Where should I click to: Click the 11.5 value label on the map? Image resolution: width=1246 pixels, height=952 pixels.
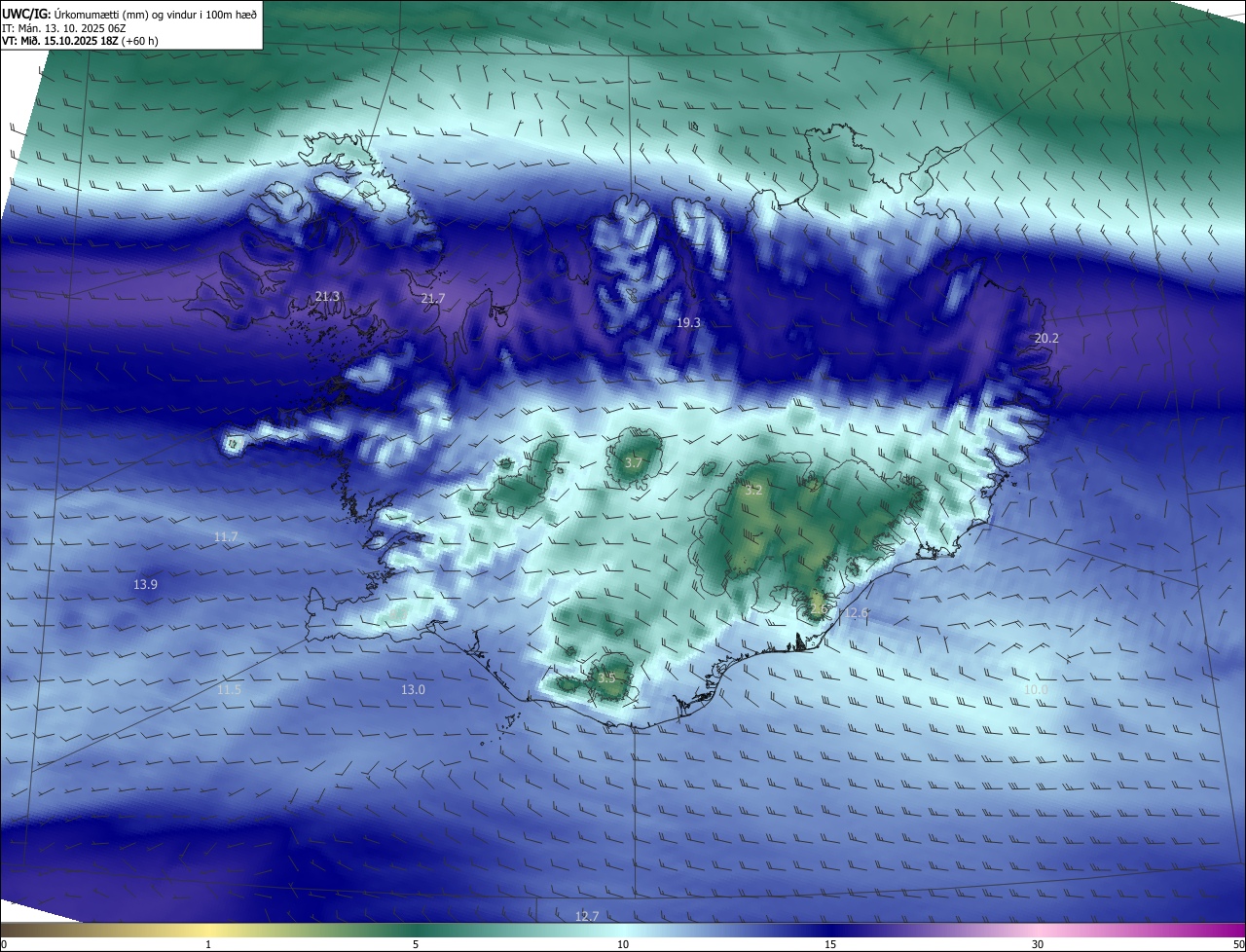(x=229, y=689)
